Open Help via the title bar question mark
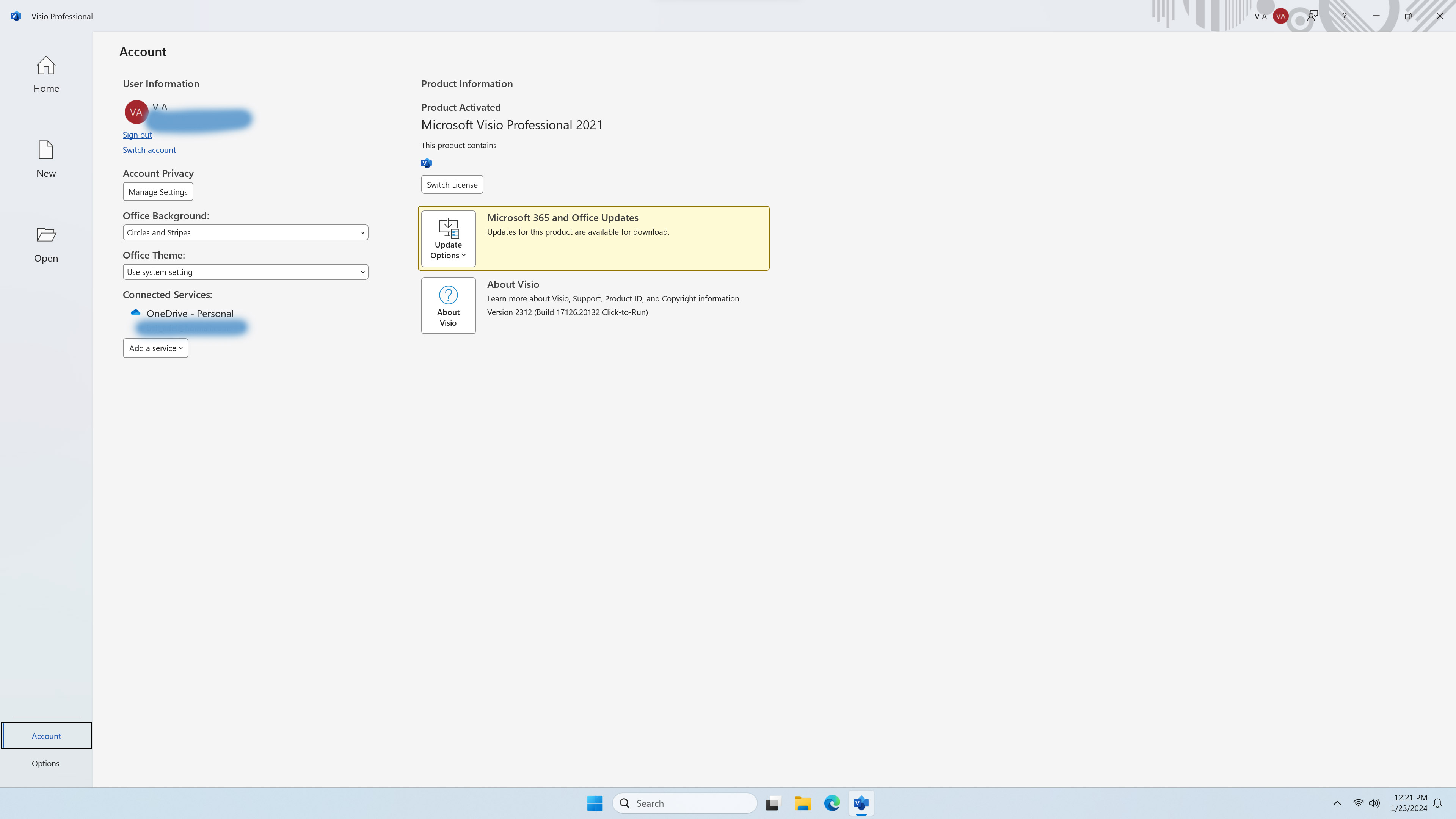 point(1344,16)
